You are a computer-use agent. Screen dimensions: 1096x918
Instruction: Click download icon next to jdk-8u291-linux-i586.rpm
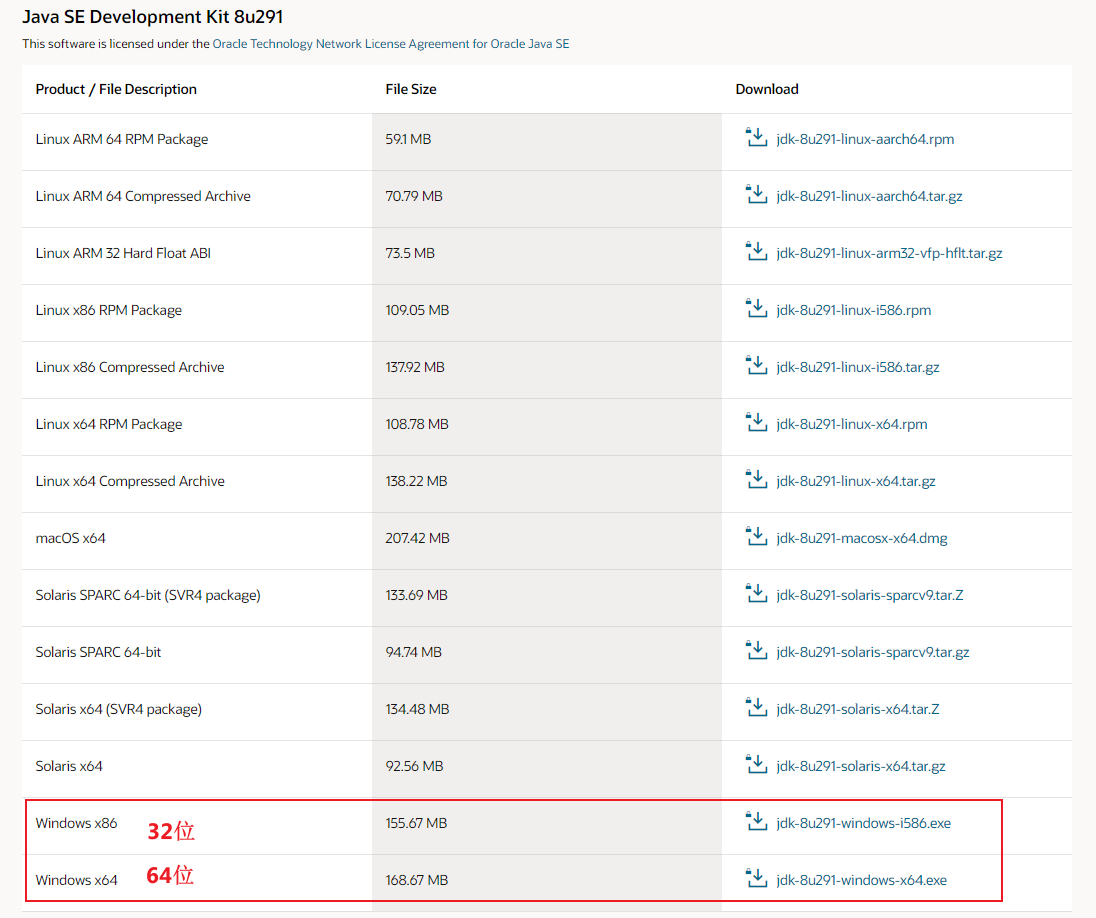tap(756, 309)
